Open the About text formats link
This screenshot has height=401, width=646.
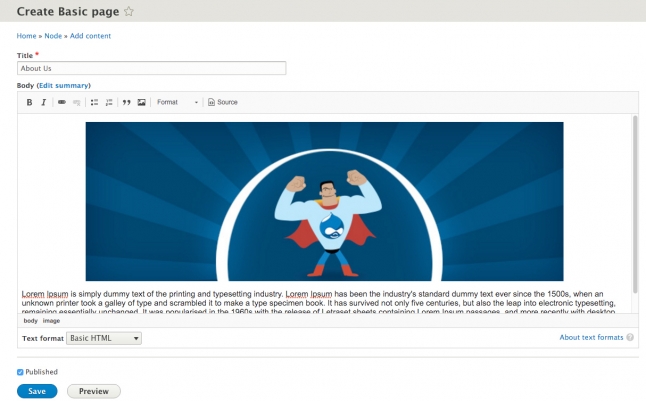pyautogui.click(x=591, y=337)
